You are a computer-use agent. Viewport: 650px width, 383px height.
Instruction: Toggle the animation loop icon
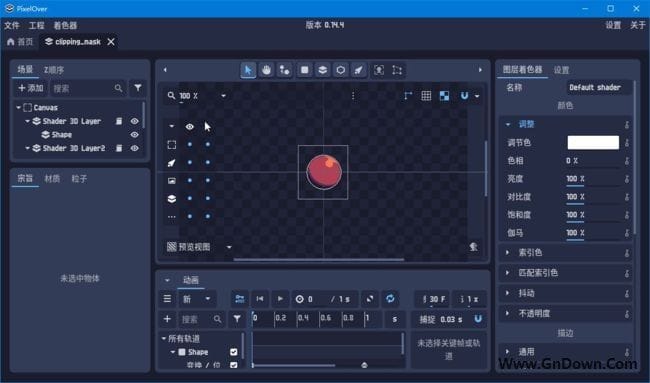[390, 299]
